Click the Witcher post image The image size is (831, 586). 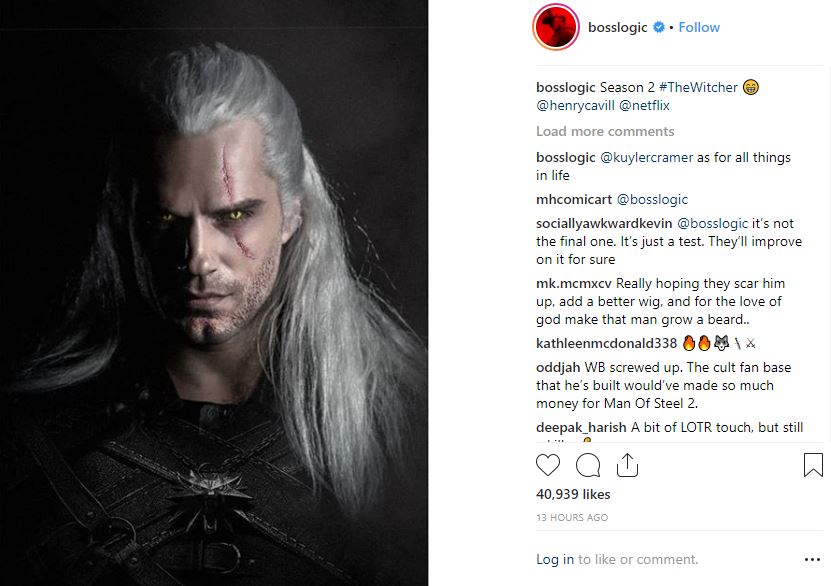(x=214, y=293)
